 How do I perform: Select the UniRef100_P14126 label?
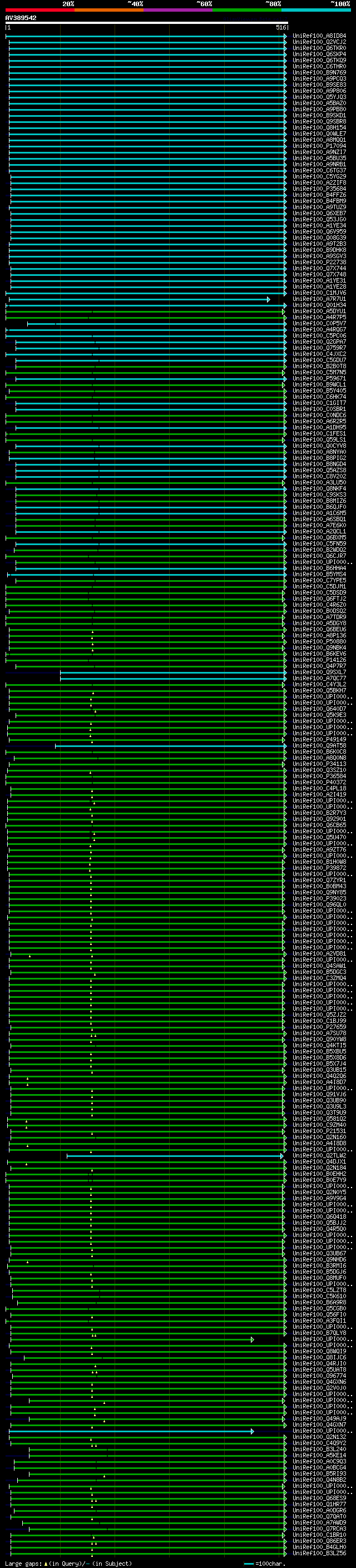click(x=319, y=660)
